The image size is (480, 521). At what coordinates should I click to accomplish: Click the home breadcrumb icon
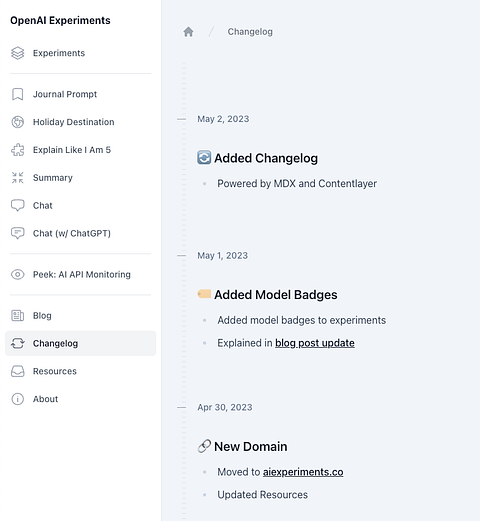click(x=188, y=32)
